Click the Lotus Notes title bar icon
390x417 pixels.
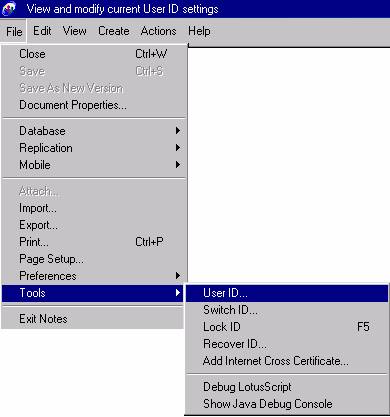point(9,9)
